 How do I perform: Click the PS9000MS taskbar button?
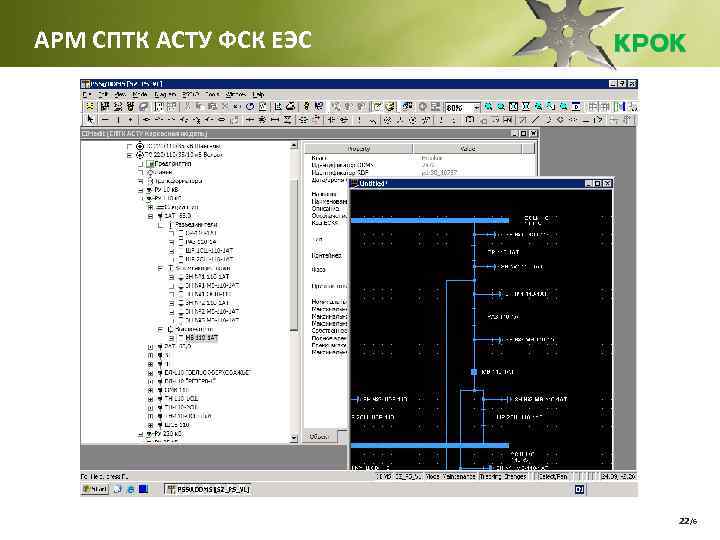coord(209,489)
